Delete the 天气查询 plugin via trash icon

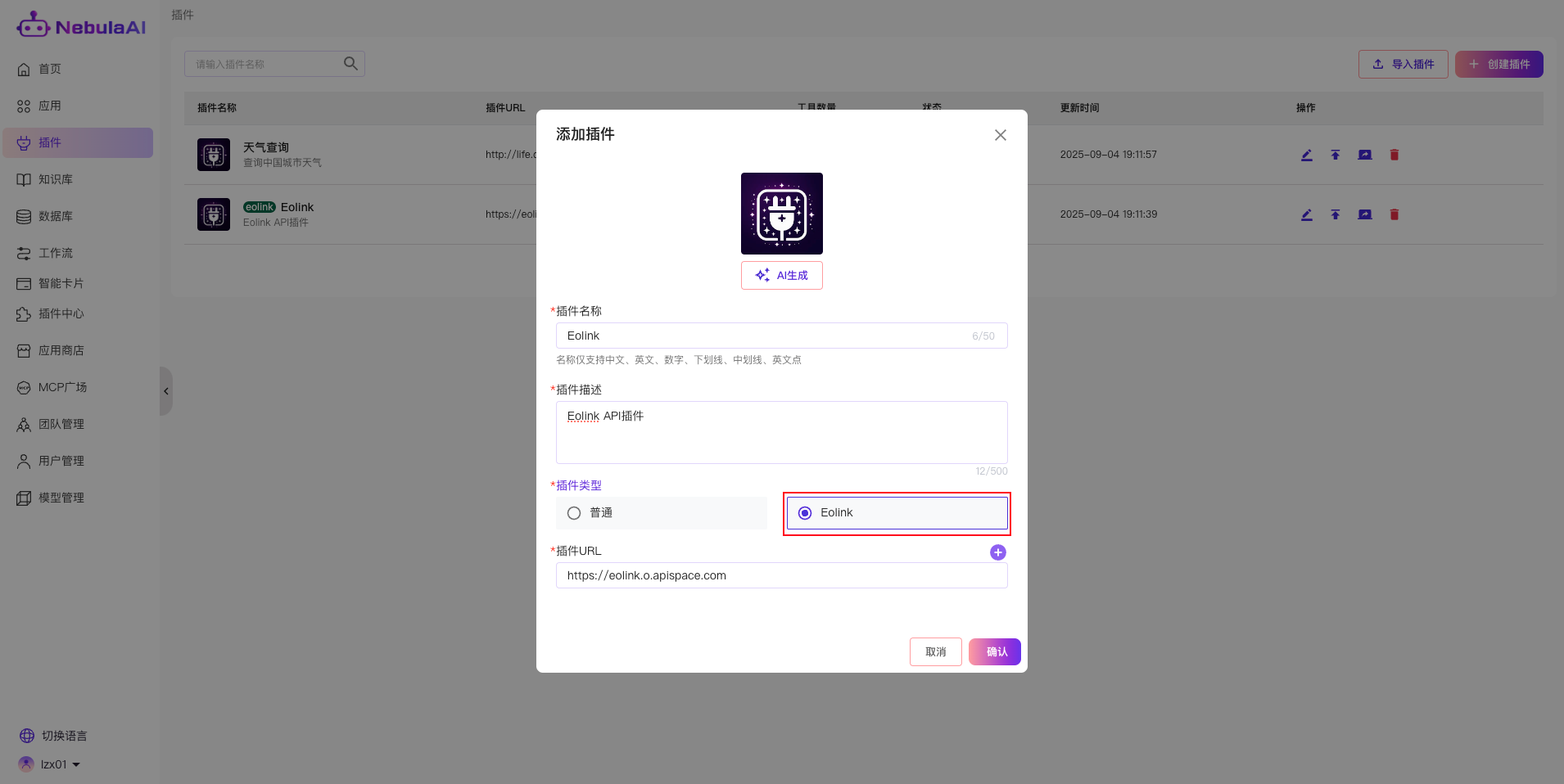coord(1394,155)
